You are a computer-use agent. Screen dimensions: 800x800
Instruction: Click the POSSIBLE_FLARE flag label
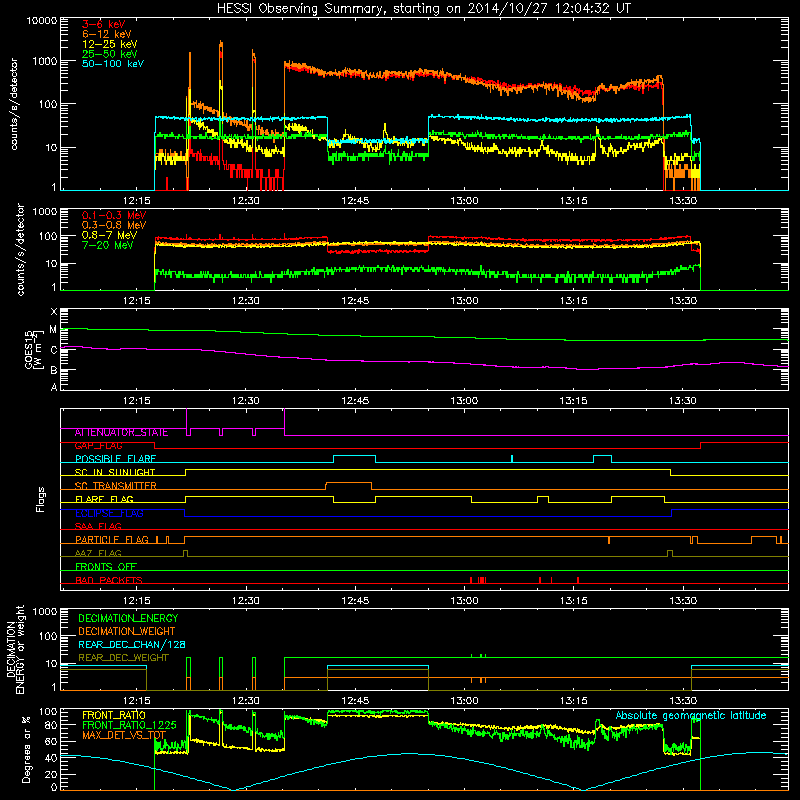[115, 459]
